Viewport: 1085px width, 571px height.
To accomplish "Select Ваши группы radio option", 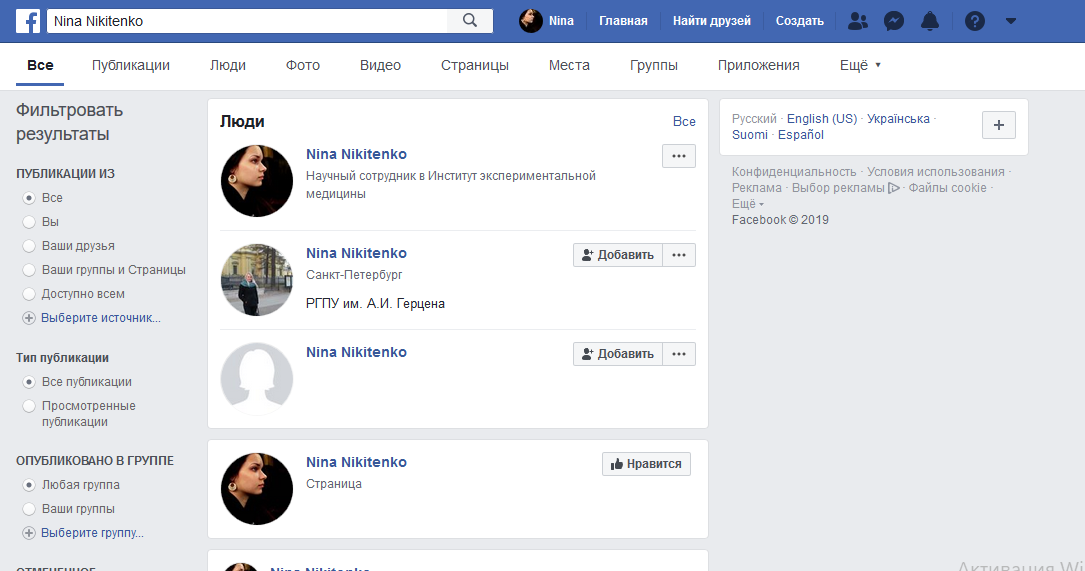I will click(x=29, y=509).
